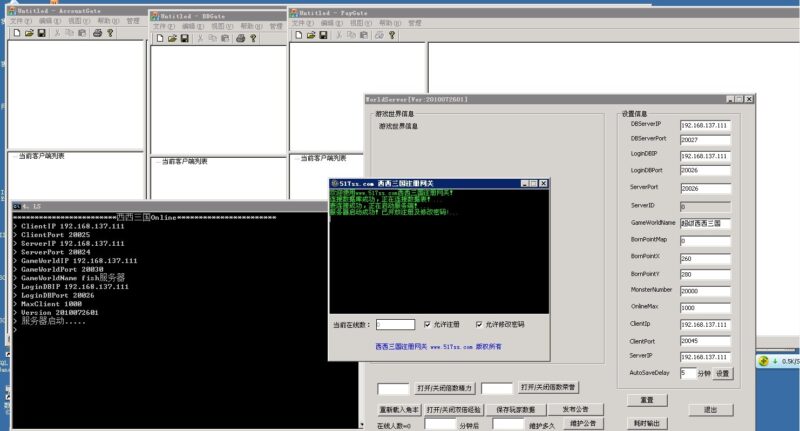This screenshot has width=800, height=431.
Task: Open the 文件 menu in AccountGate window
Action: [16, 21]
